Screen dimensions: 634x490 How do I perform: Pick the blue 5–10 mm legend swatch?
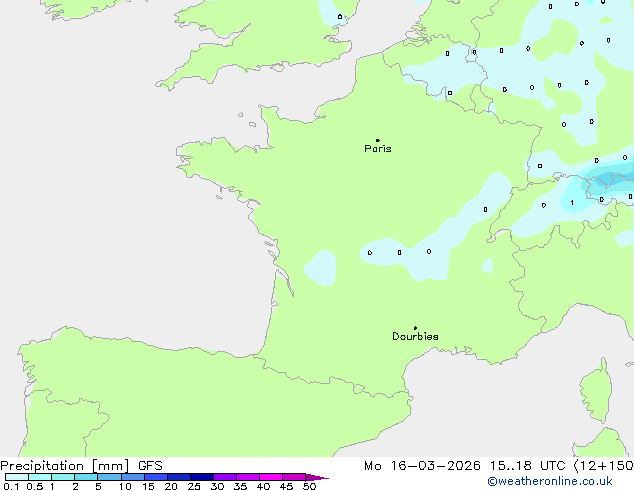(x=109, y=477)
